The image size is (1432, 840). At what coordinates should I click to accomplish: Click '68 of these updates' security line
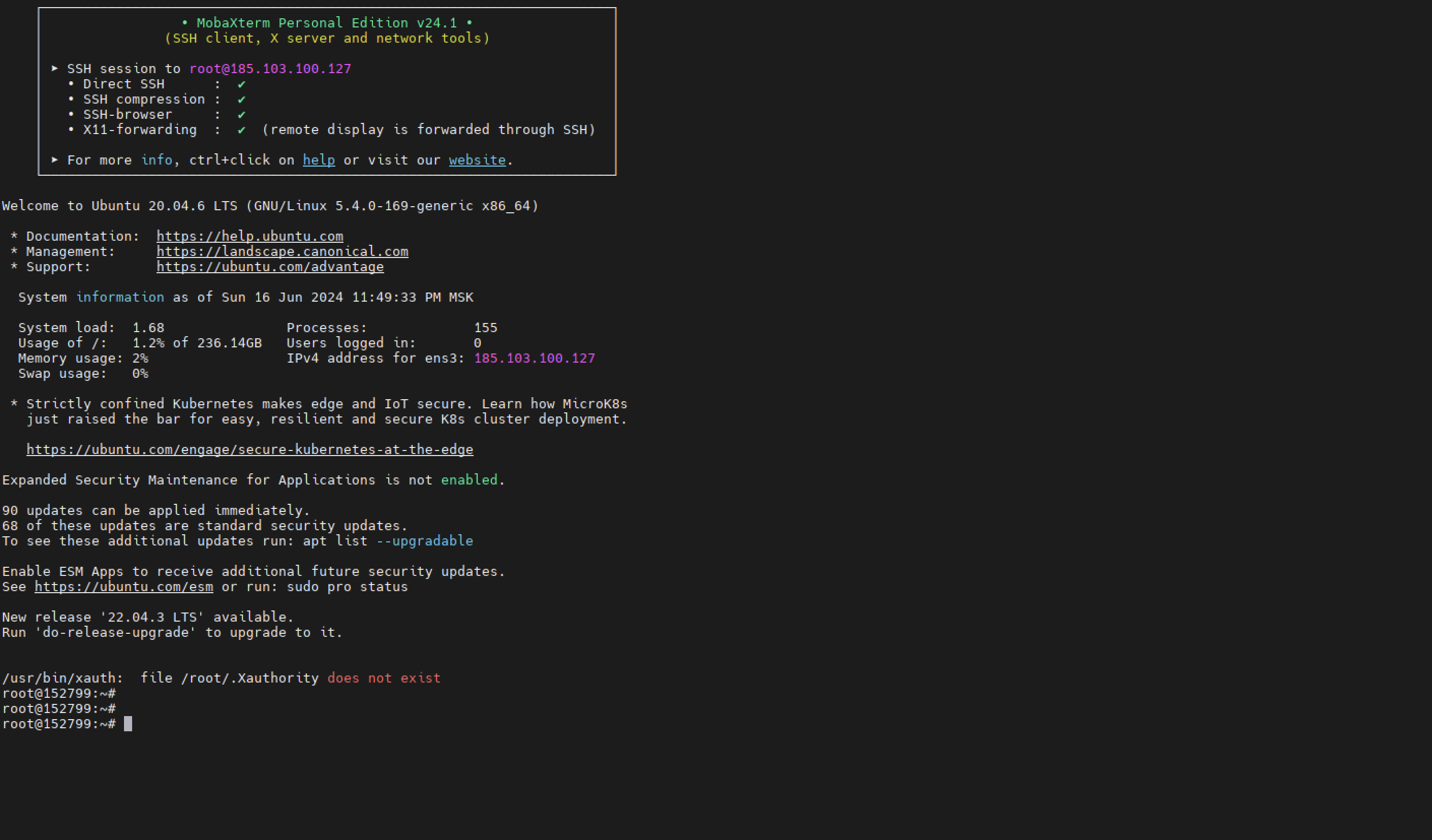pos(205,526)
